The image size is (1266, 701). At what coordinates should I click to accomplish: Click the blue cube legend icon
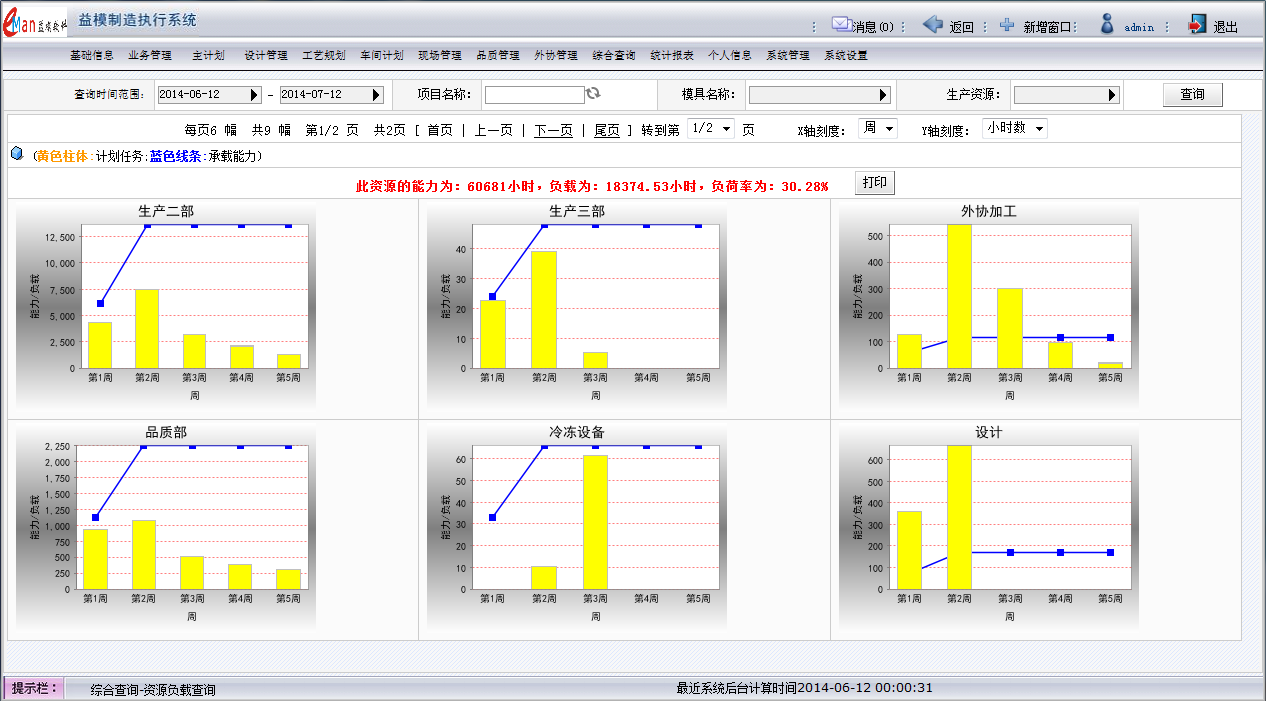(x=17, y=155)
